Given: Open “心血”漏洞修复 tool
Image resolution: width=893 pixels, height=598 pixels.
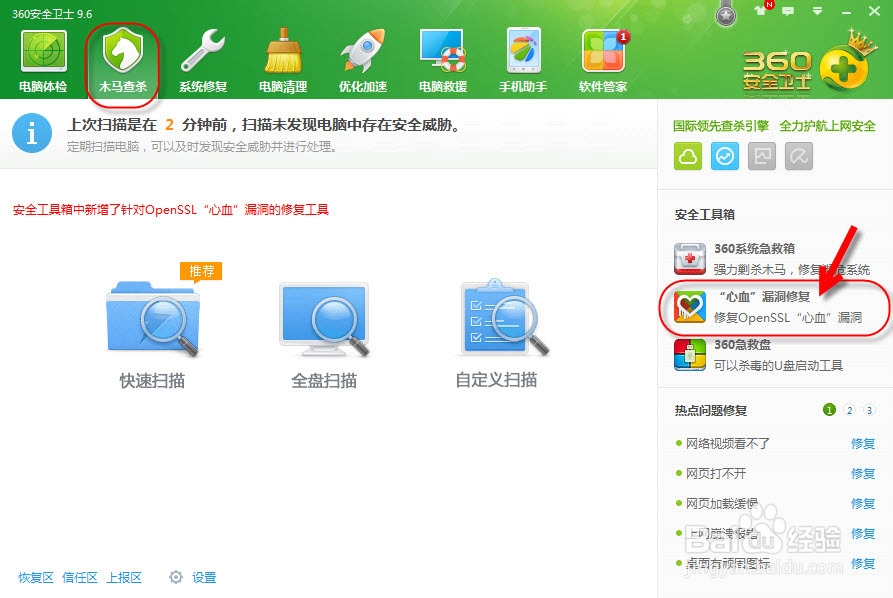Looking at the screenshot, I should 769,306.
